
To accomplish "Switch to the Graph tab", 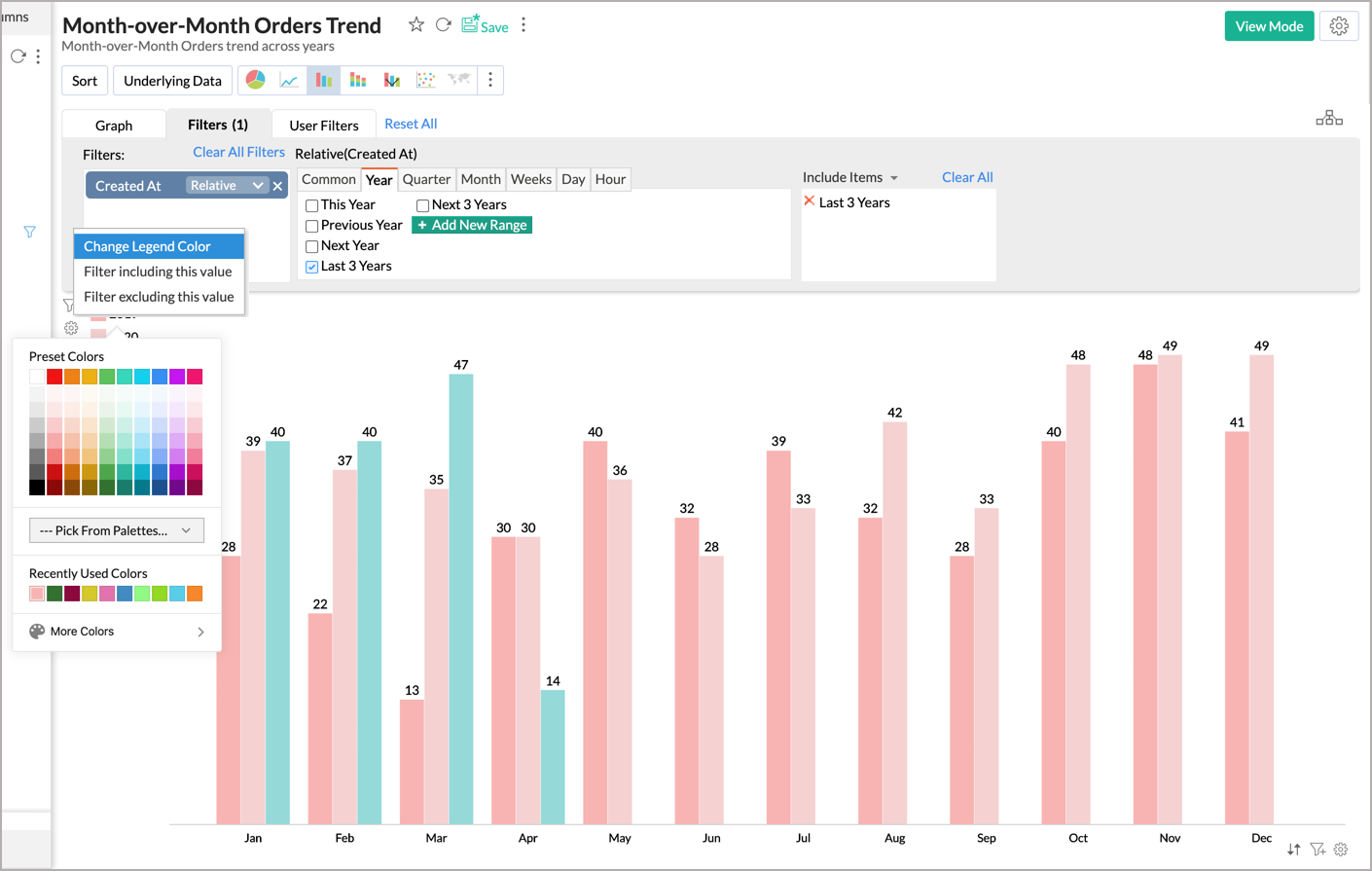I will [x=114, y=126].
